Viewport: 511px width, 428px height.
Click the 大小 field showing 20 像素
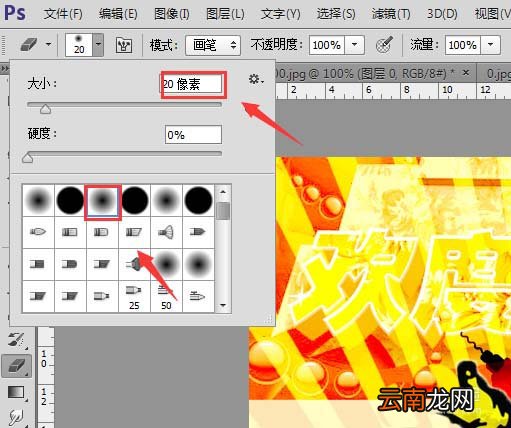pyautogui.click(x=192, y=84)
